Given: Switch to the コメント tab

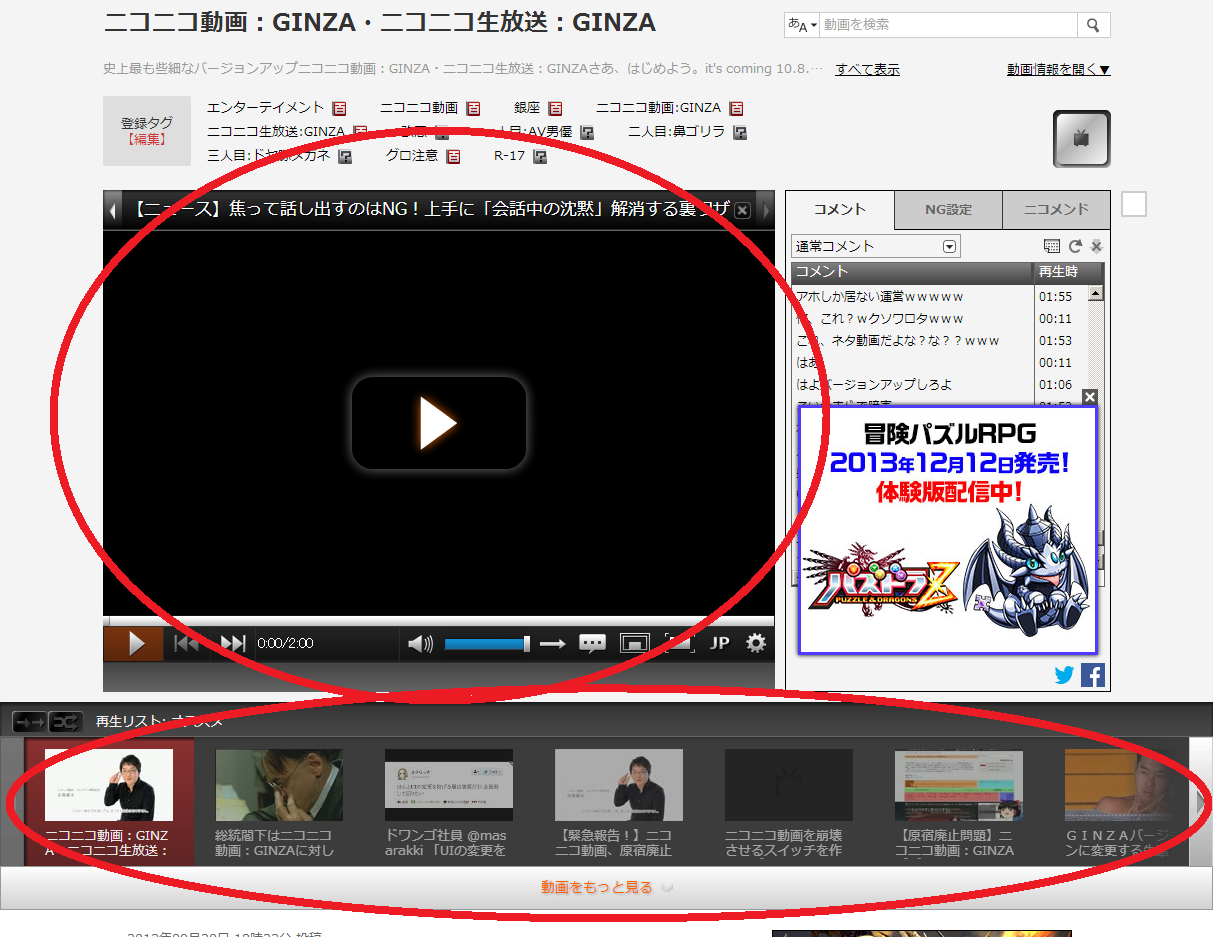Looking at the screenshot, I should 840,209.
